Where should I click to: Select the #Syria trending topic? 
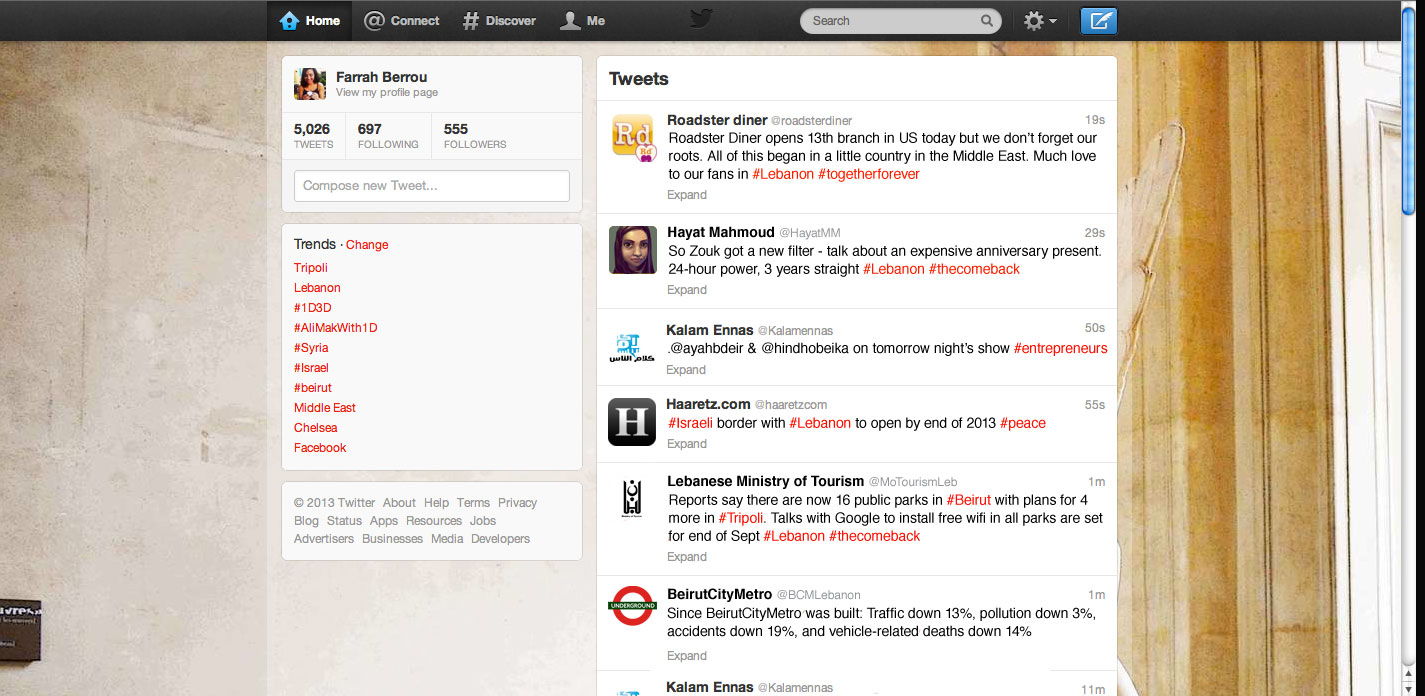311,348
